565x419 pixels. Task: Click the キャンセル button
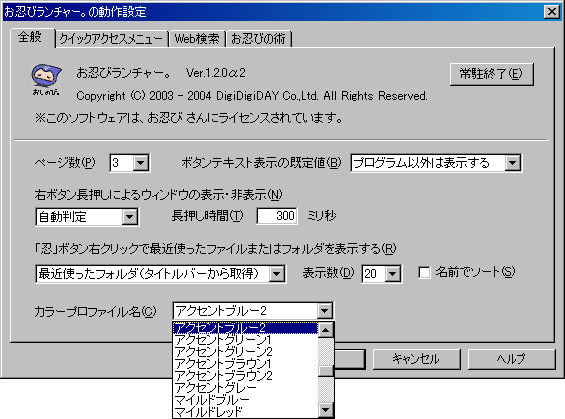[416, 359]
